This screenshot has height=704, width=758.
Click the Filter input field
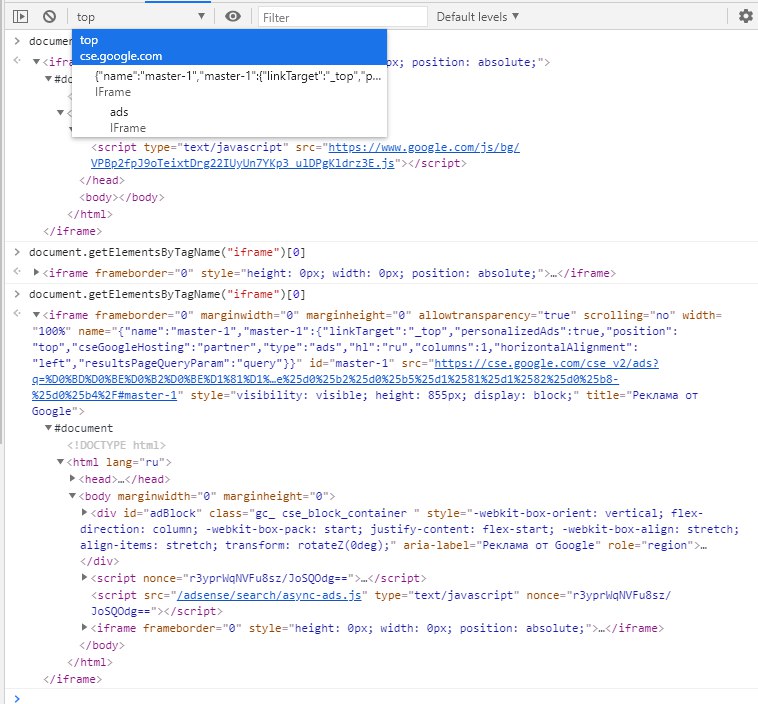342,17
